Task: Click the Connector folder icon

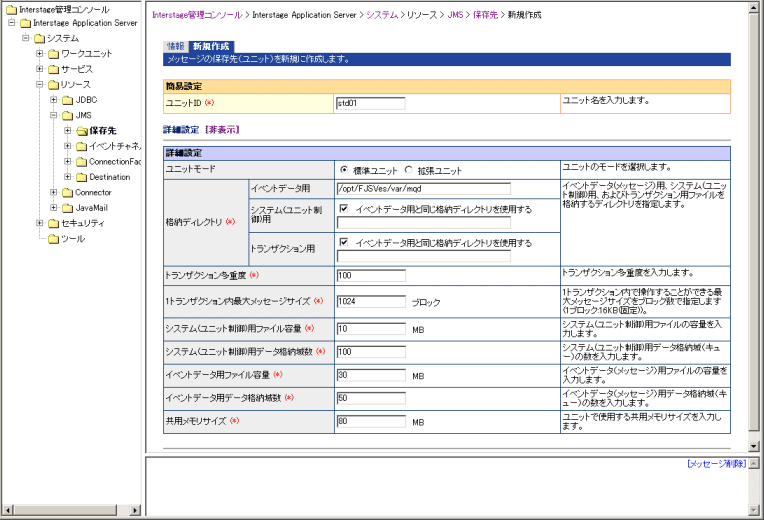Action: (x=66, y=192)
